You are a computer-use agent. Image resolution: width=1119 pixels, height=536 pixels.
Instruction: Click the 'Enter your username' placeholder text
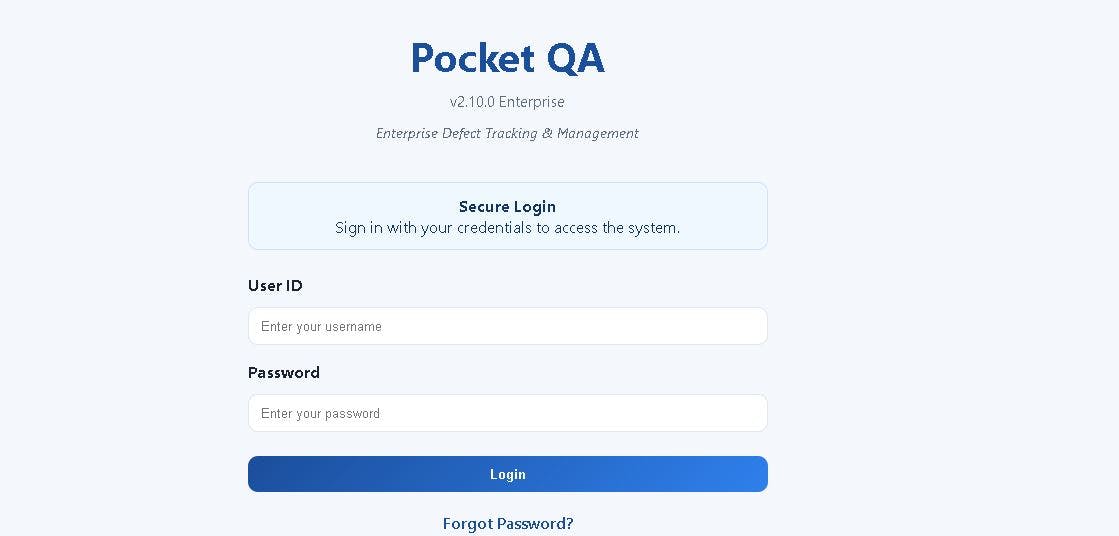(x=321, y=327)
